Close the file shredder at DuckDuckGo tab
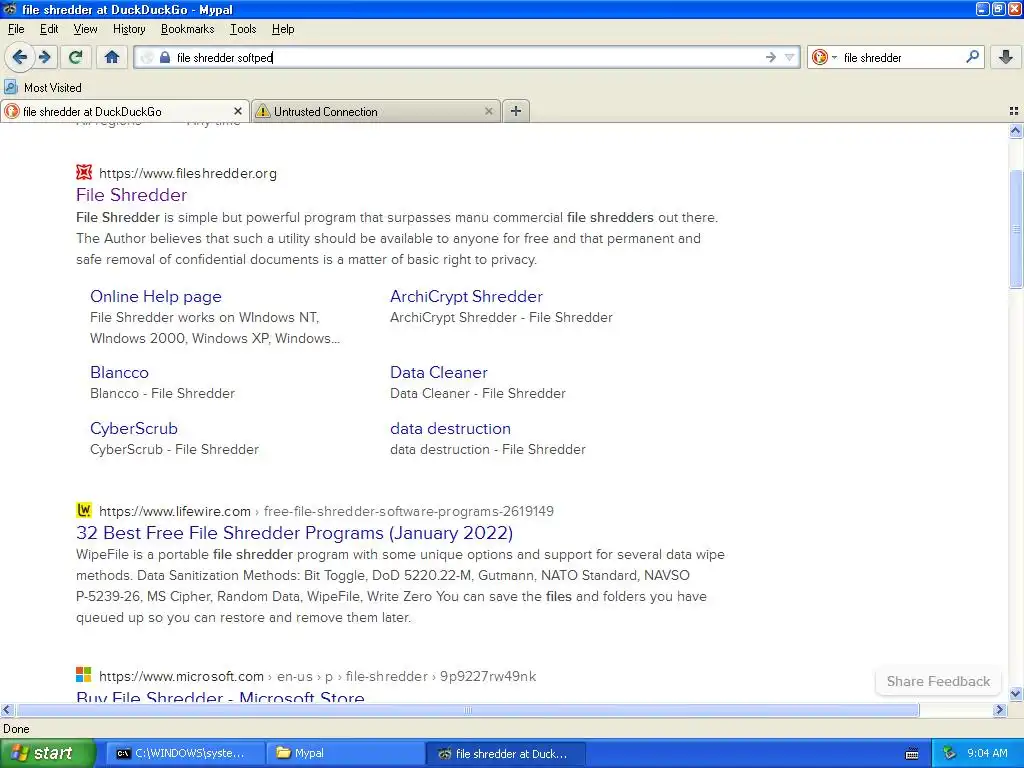The height and width of the screenshot is (768, 1024). pyautogui.click(x=238, y=112)
